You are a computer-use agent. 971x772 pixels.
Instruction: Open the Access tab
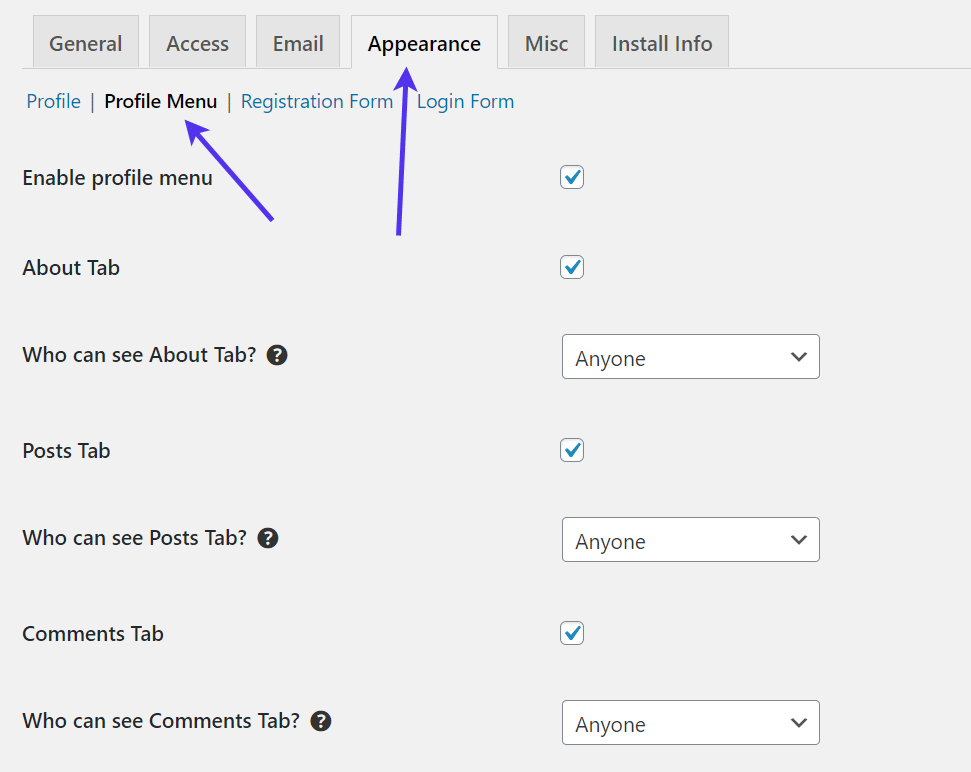click(x=197, y=42)
